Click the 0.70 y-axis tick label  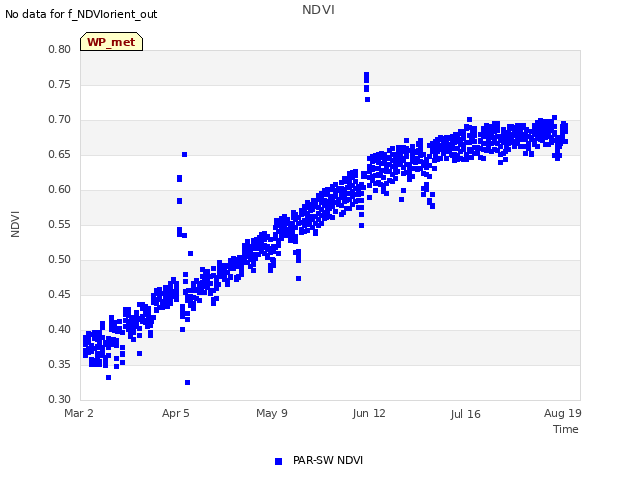(60, 120)
